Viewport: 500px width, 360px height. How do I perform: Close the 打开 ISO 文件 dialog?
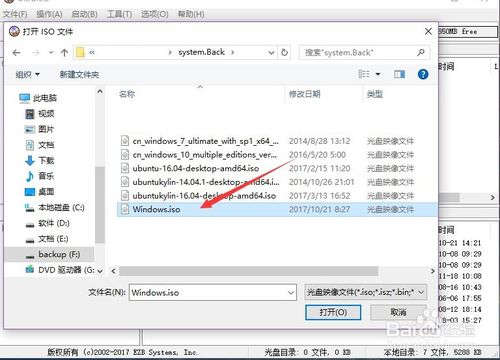[x=428, y=31]
